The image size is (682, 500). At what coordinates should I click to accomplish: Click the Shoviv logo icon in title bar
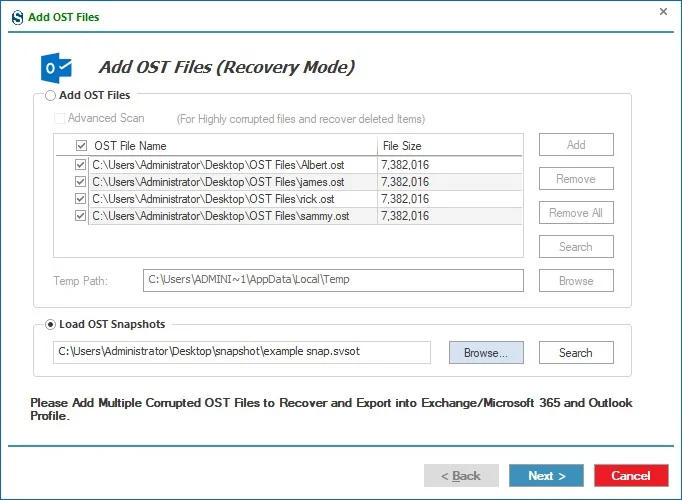(17, 17)
